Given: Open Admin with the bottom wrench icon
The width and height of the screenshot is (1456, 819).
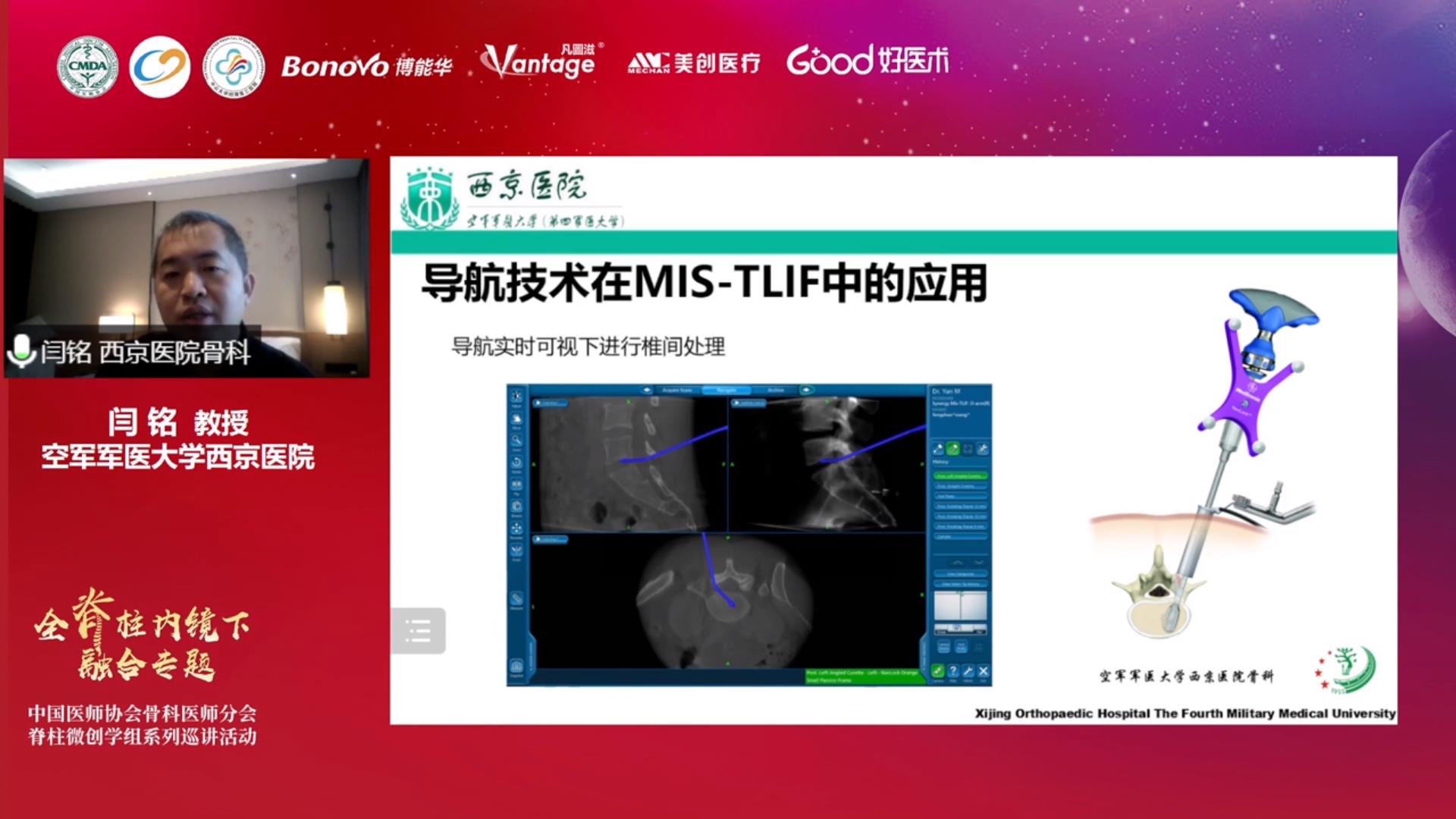Looking at the screenshot, I should pyautogui.click(x=968, y=670).
